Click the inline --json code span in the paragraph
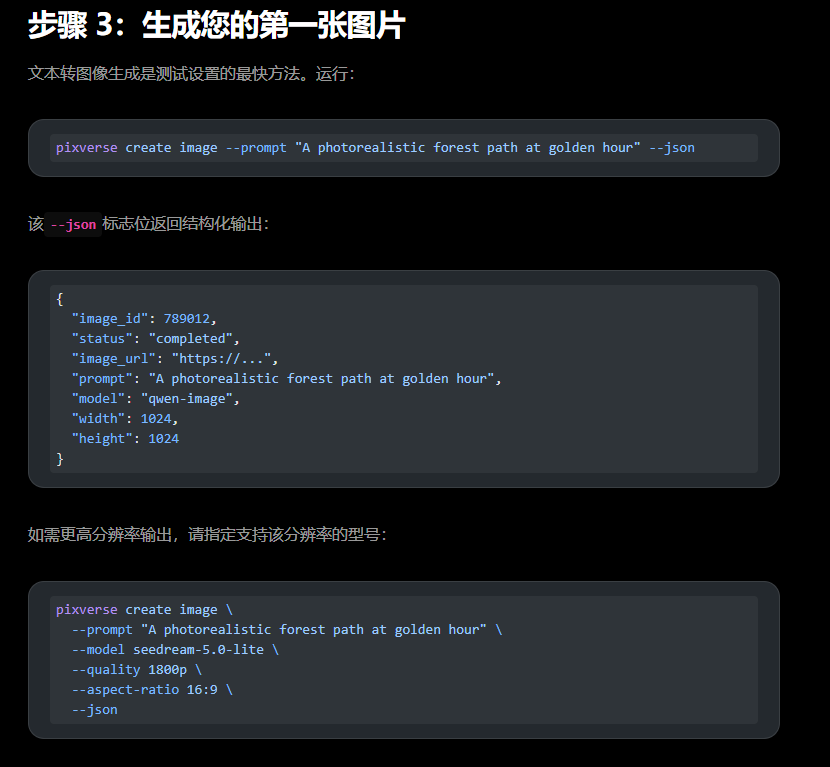This screenshot has height=767, width=830. 76,224
